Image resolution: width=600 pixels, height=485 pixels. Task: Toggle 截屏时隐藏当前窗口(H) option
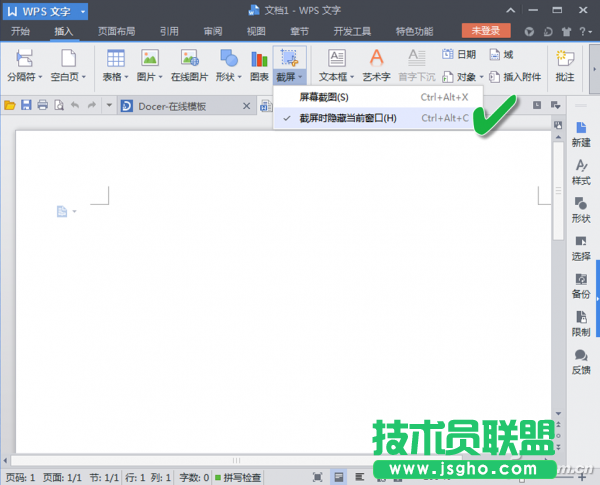(373, 118)
